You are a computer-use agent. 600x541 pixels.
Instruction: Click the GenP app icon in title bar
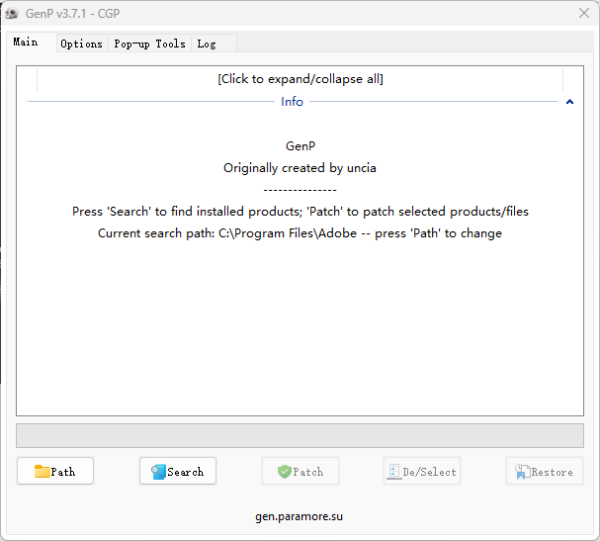12,14
